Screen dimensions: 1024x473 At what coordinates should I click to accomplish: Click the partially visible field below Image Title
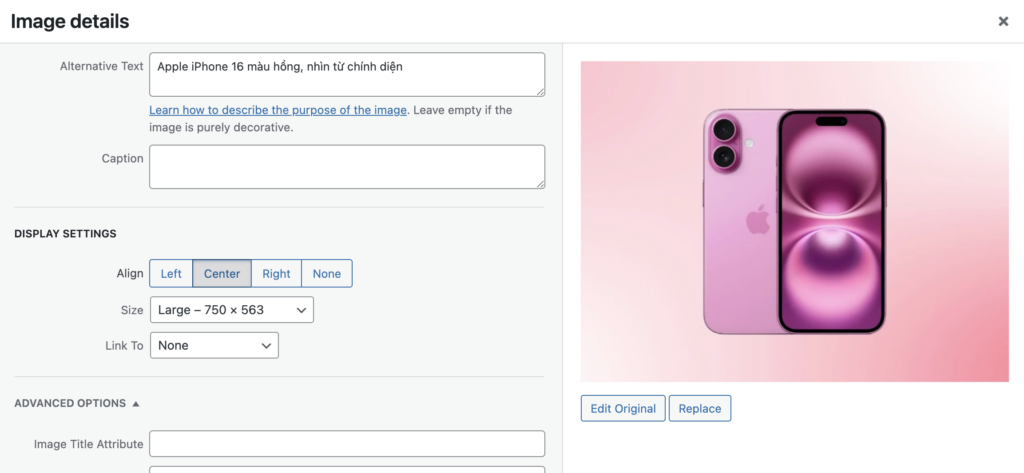[x=346, y=469]
